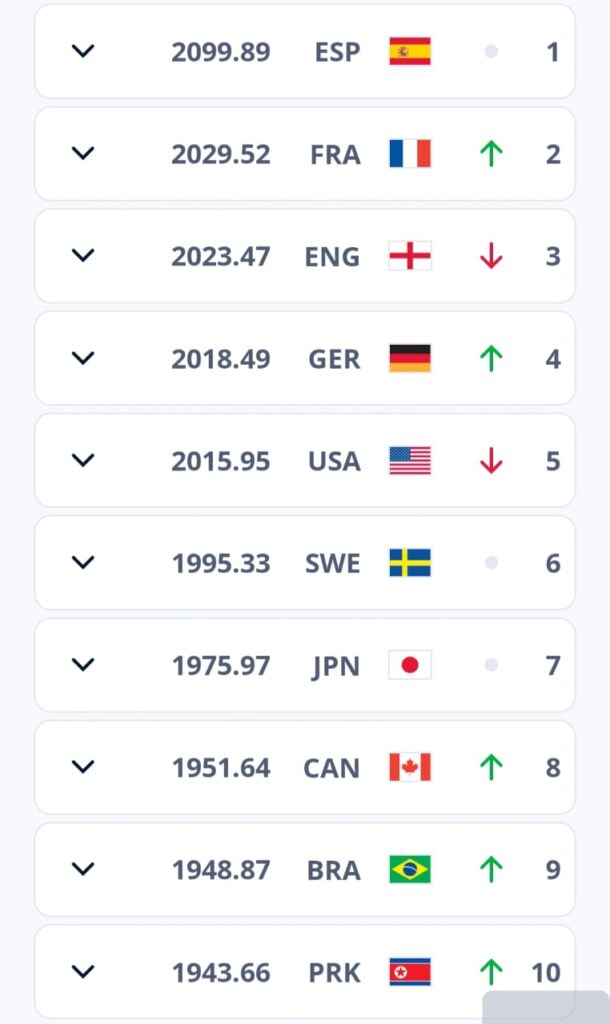Click the France flag icon

point(410,154)
